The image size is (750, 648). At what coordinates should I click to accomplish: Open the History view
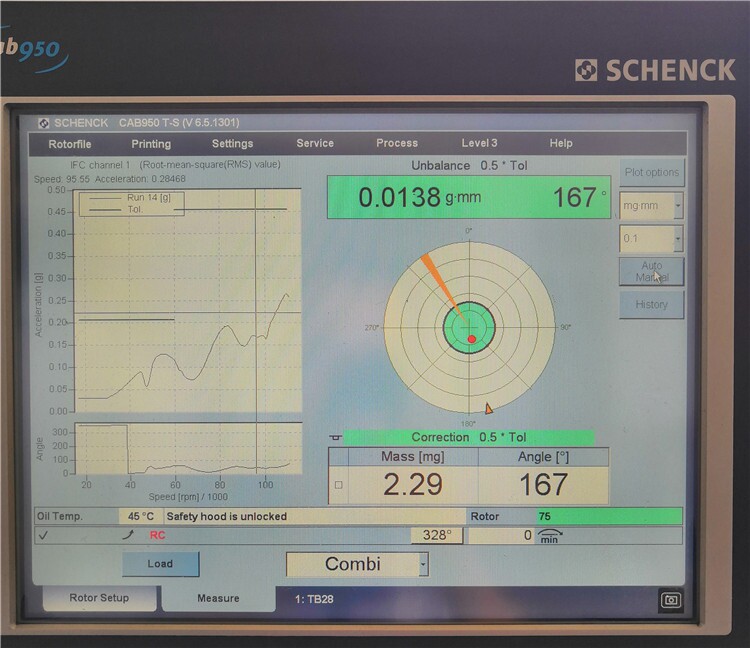tap(651, 305)
